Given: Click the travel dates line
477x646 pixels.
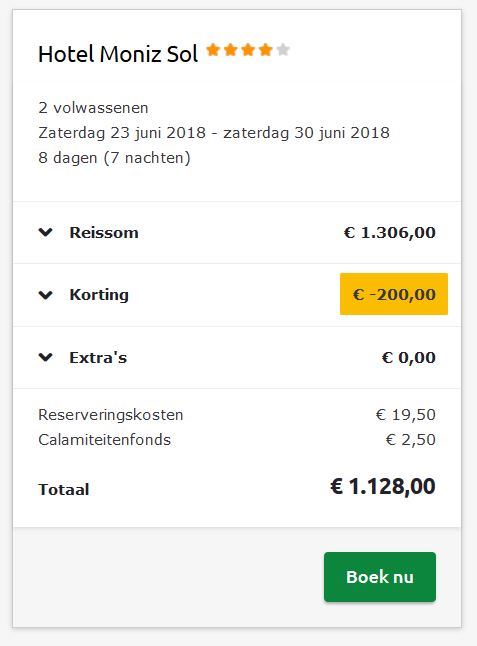Looking at the screenshot, I should (x=214, y=133).
